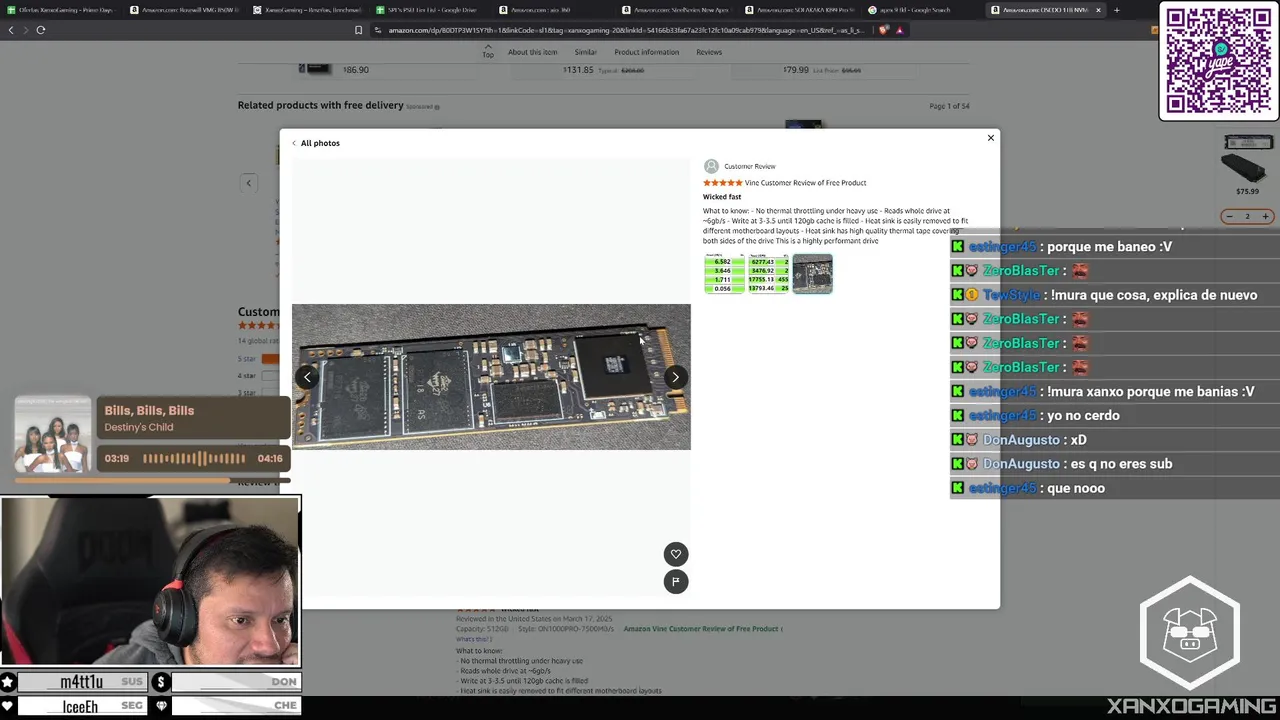Click the 'Wicked fast' review title
1280x720 pixels.
coord(722,197)
